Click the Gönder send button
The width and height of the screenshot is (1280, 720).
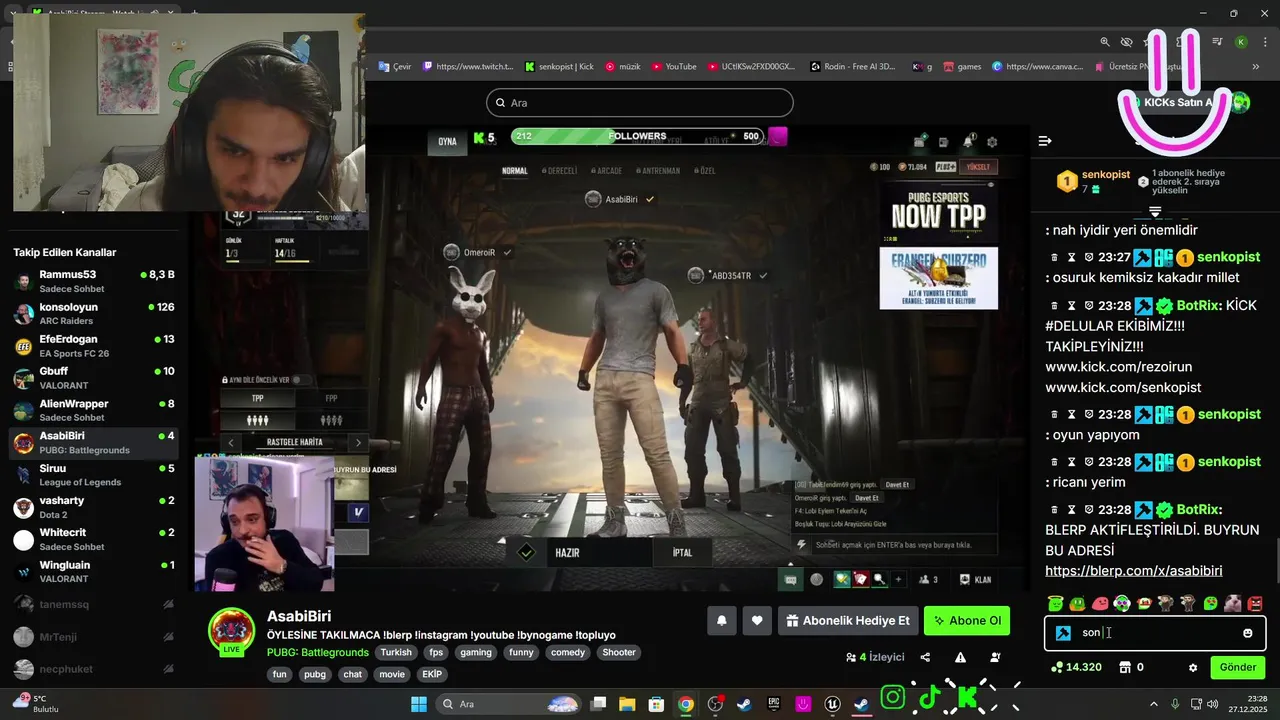tap(1238, 667)
